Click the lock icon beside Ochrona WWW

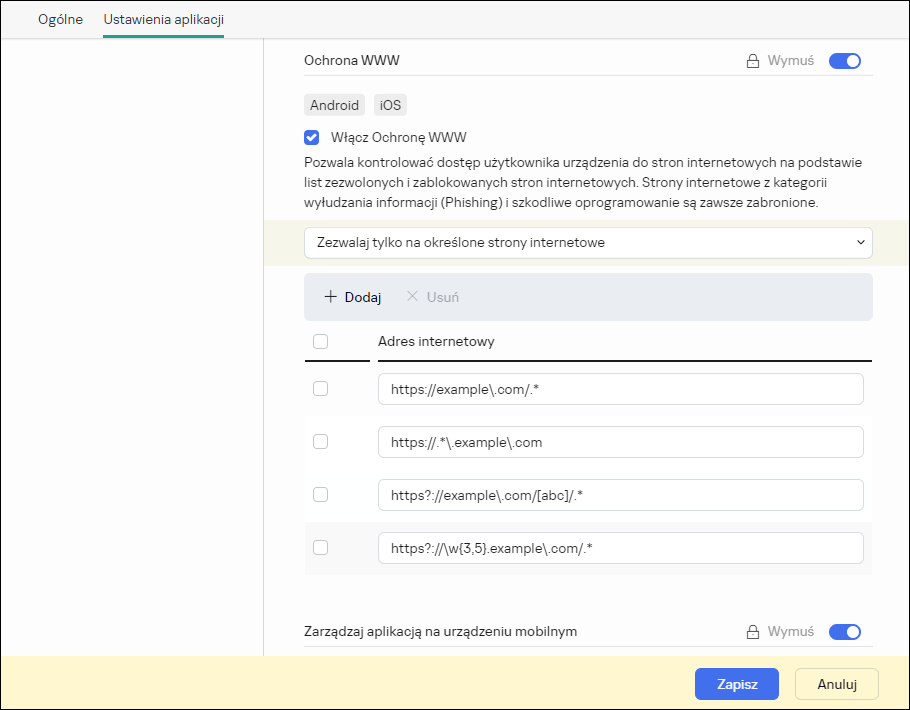753,61
